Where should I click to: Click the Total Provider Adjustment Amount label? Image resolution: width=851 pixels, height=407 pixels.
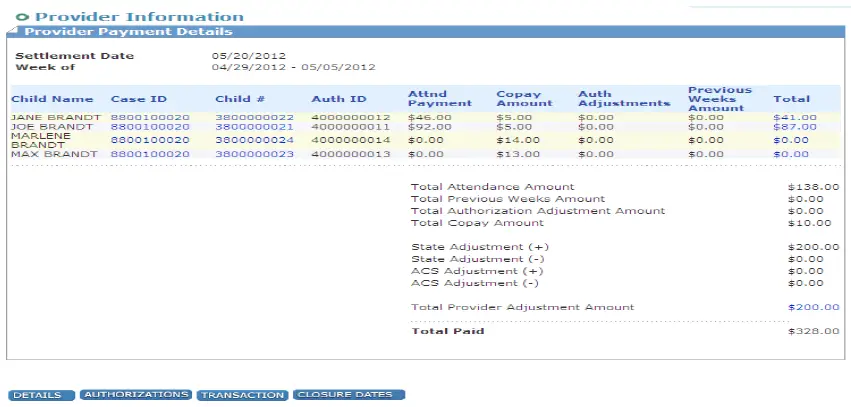(x=523, y=307)
